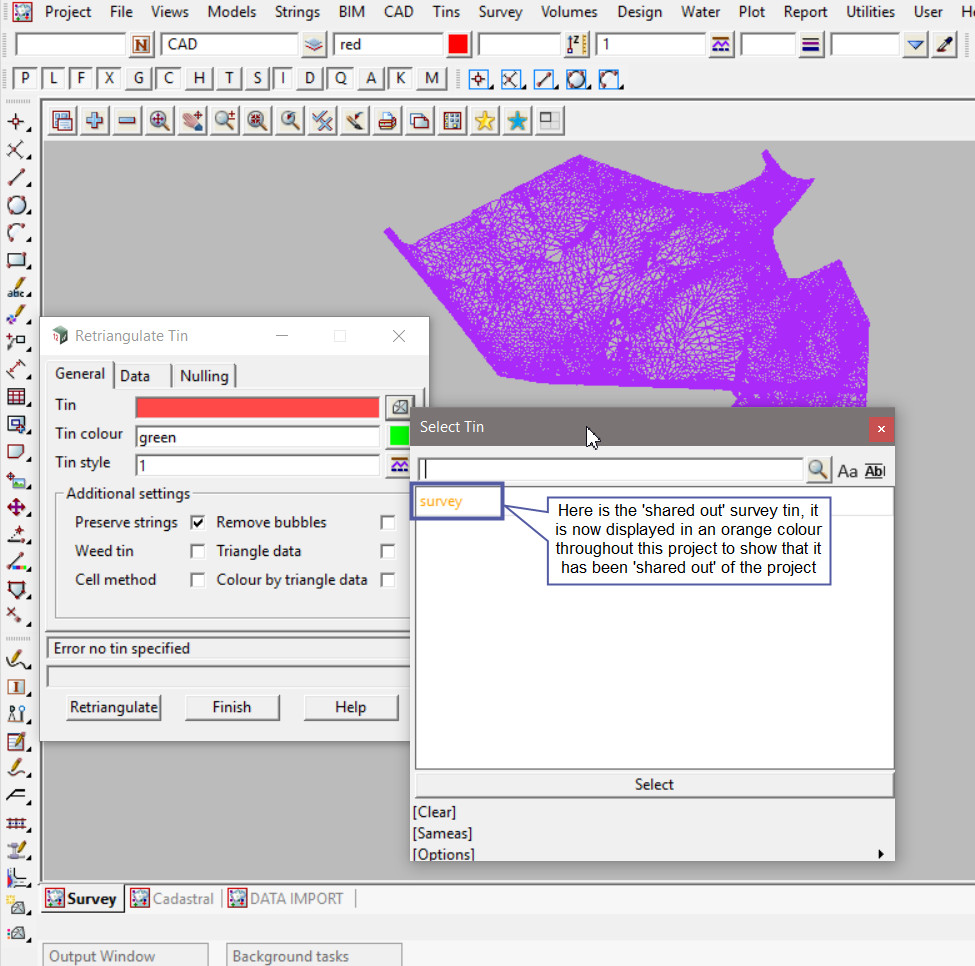The image size is (975, 966).
Task: Enable the Cell method checkbox
Action: click(x=198, y=580)
